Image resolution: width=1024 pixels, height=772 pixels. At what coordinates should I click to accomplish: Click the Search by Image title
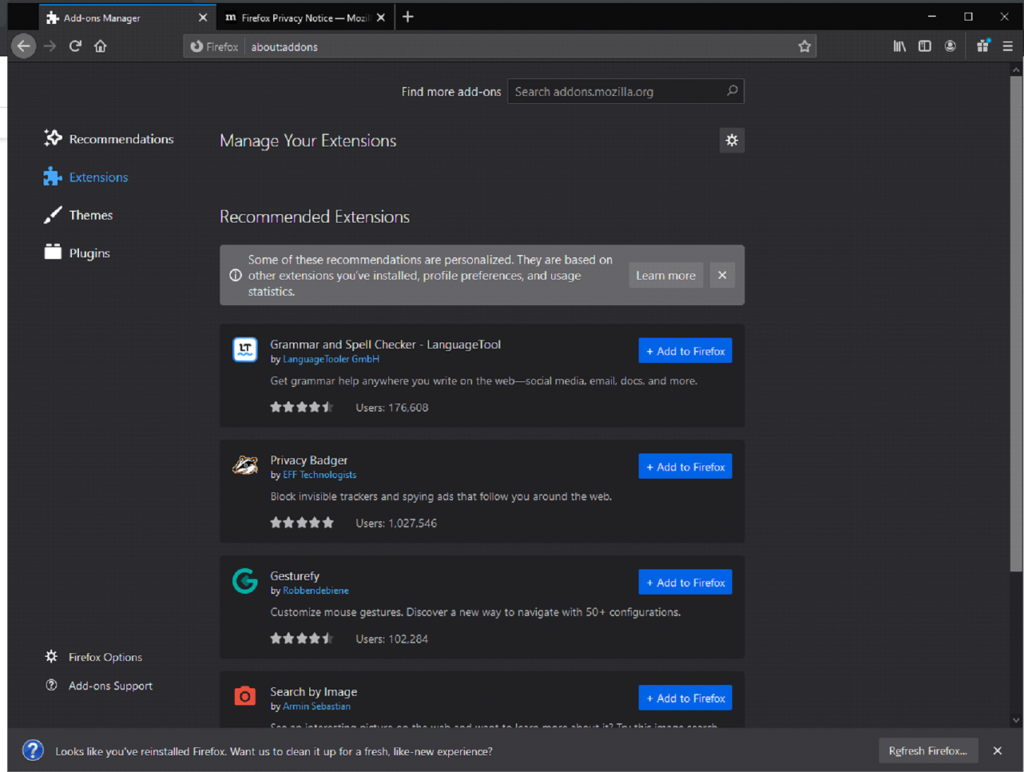[313, 691]
